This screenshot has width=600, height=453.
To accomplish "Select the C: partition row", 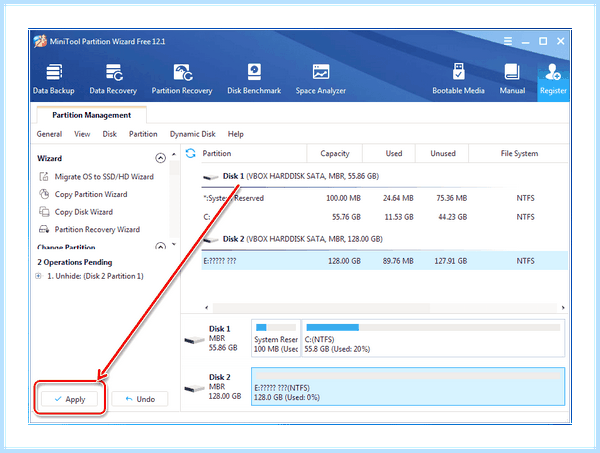I will (x=385, y=217).
